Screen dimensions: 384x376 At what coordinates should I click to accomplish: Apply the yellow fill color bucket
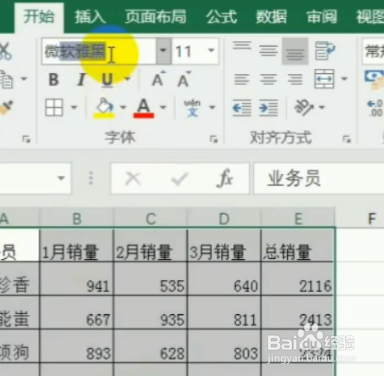pyautogui.click(x=104, y=108)
